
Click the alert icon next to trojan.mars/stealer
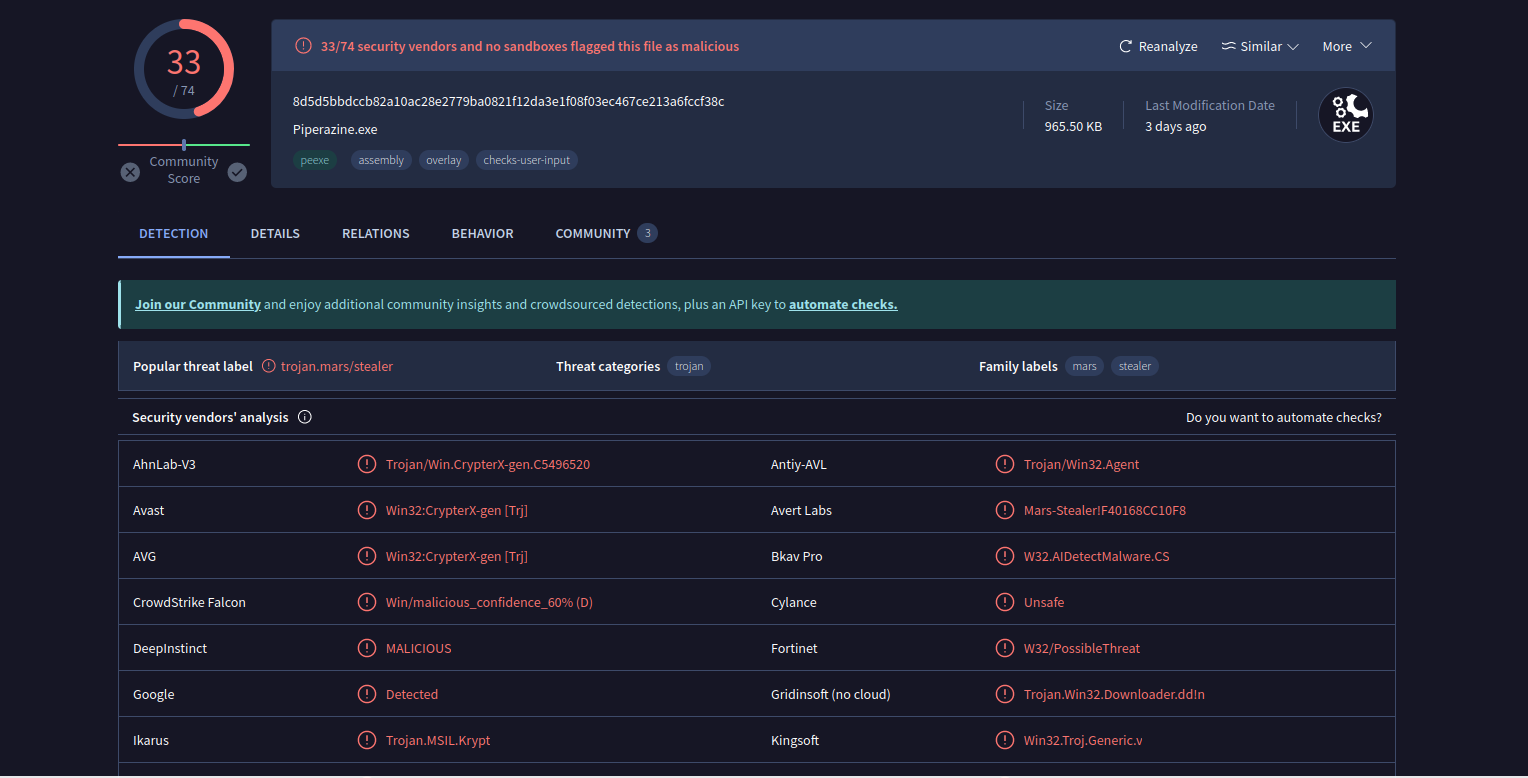[x=268, y=366]
